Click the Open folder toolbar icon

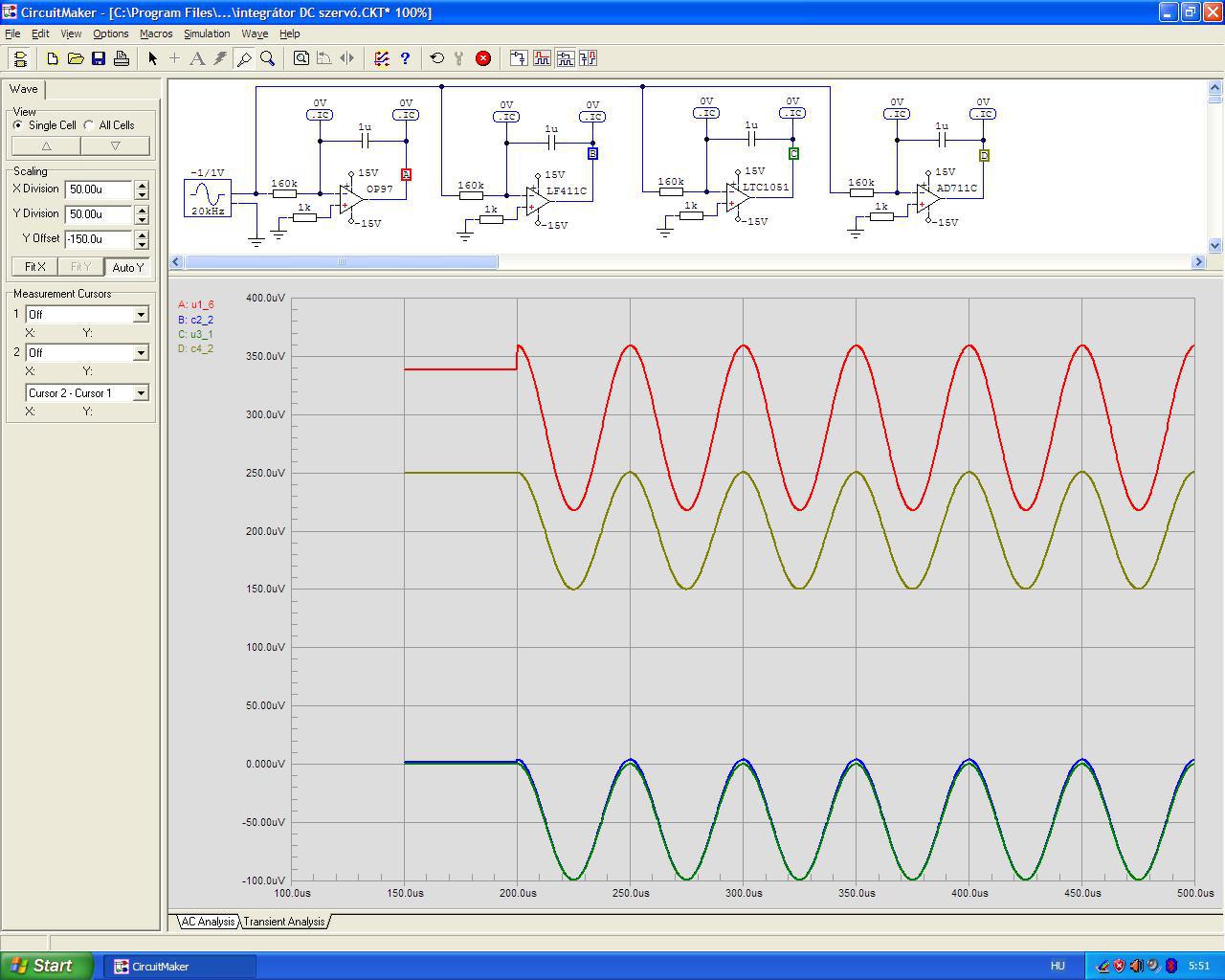(76, 58)
